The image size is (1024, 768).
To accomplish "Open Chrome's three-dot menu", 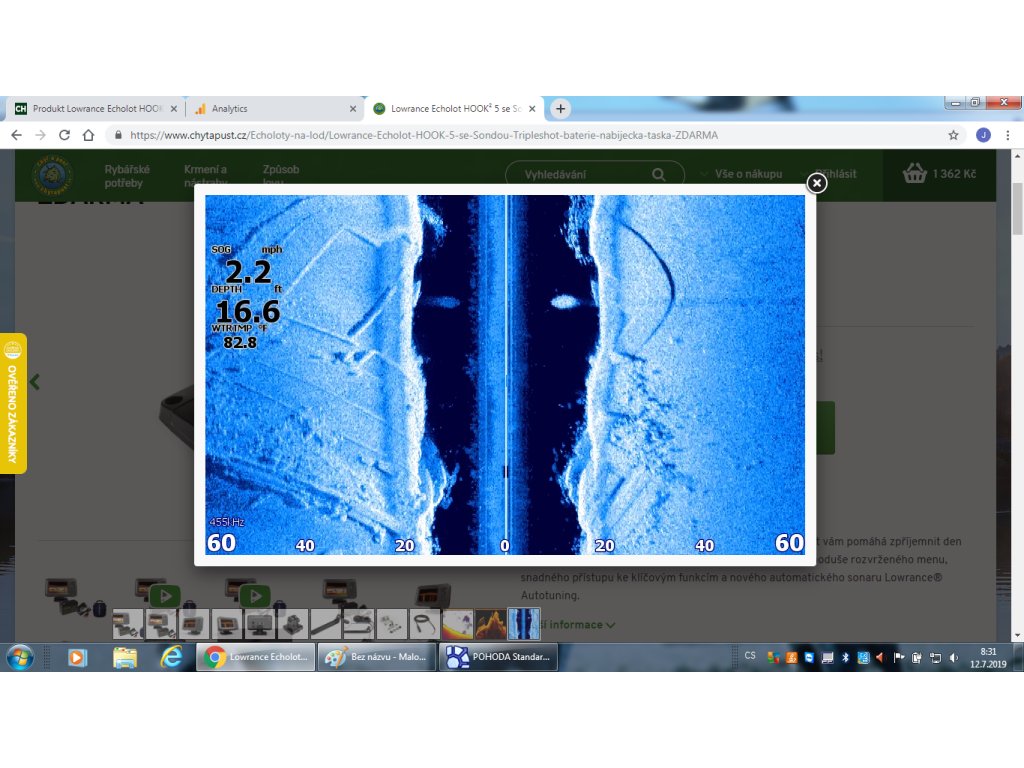I will click(x=1008, y=135).
